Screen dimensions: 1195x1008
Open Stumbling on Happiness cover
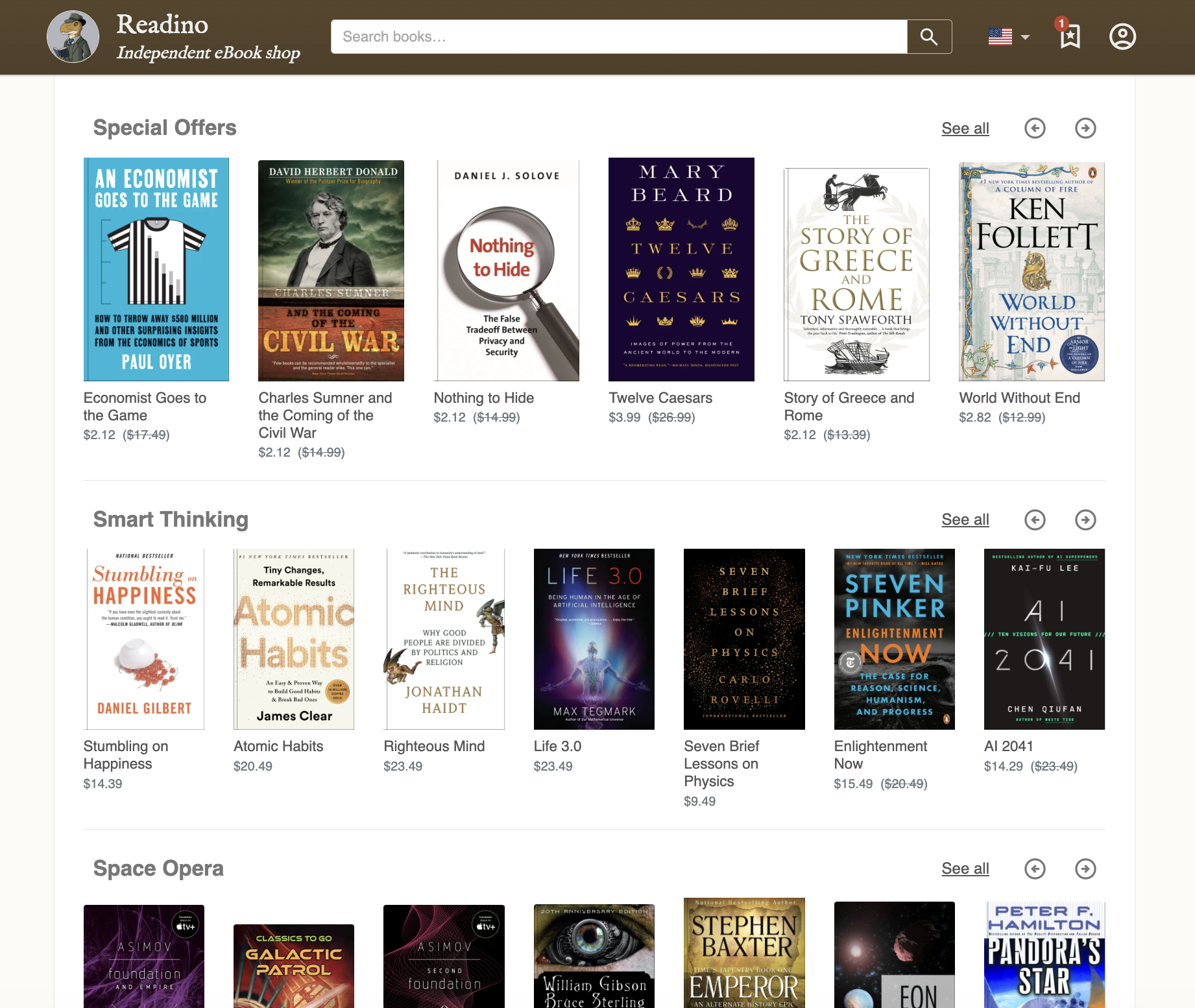pyautogui.click(x=144, y=639)
